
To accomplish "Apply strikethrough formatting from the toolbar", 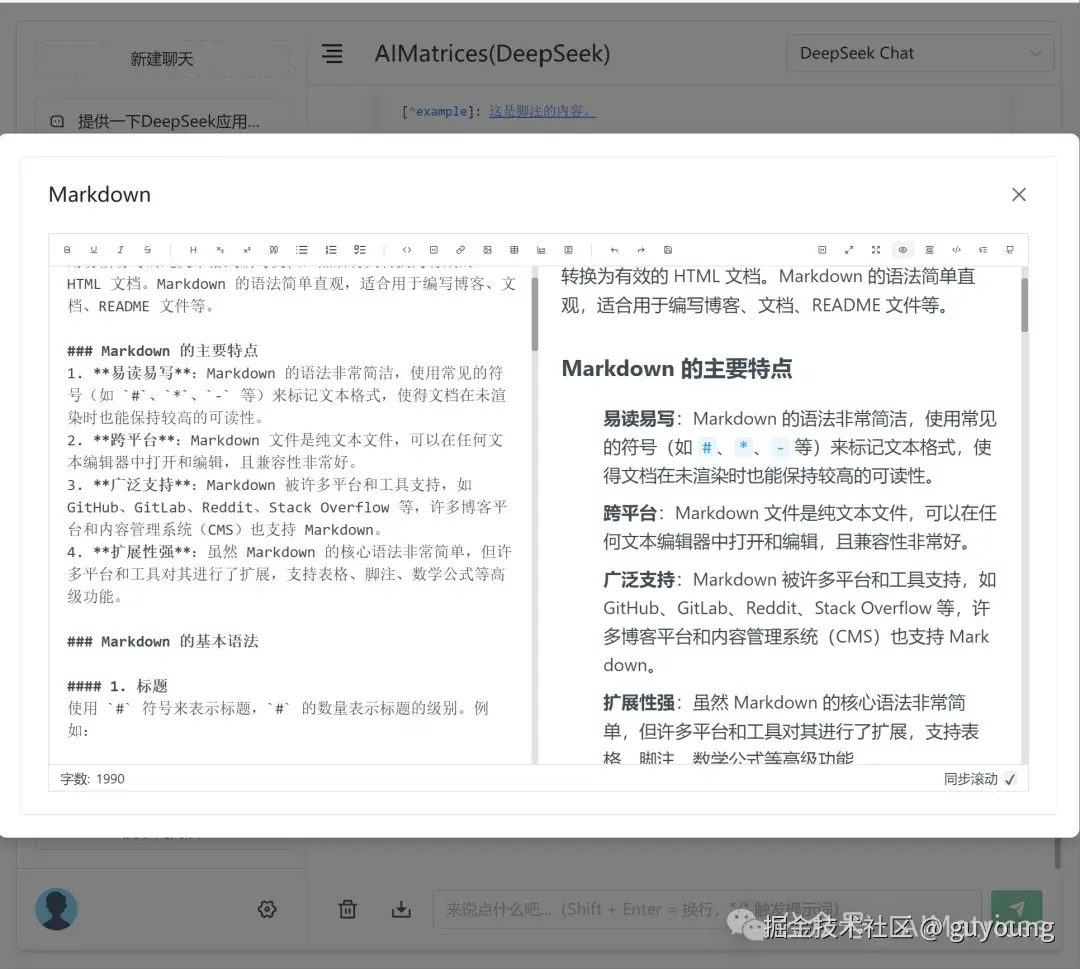I will 147,250.
